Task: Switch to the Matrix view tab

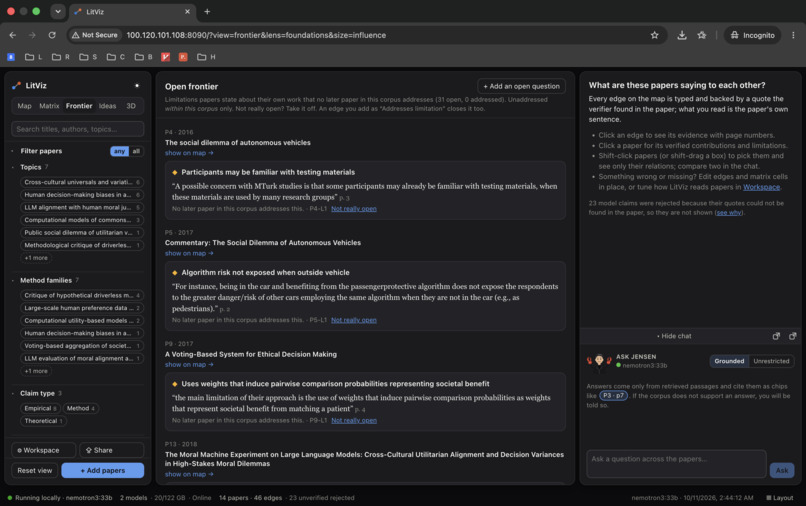Action: pyautogui.click(x=49, y=106)
